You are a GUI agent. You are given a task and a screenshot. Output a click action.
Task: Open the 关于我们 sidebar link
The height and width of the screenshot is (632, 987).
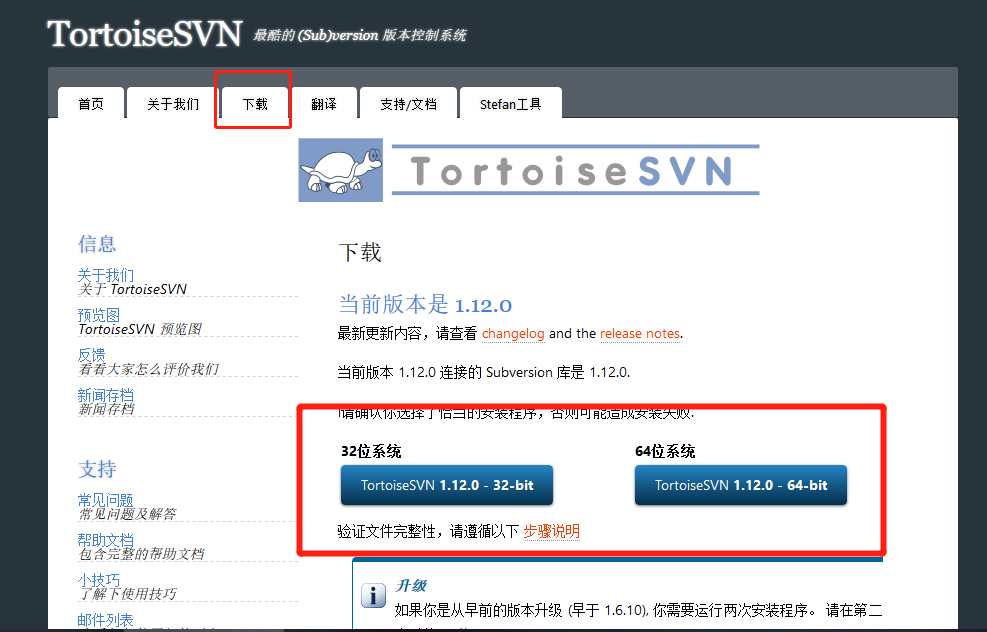(106, 275)
